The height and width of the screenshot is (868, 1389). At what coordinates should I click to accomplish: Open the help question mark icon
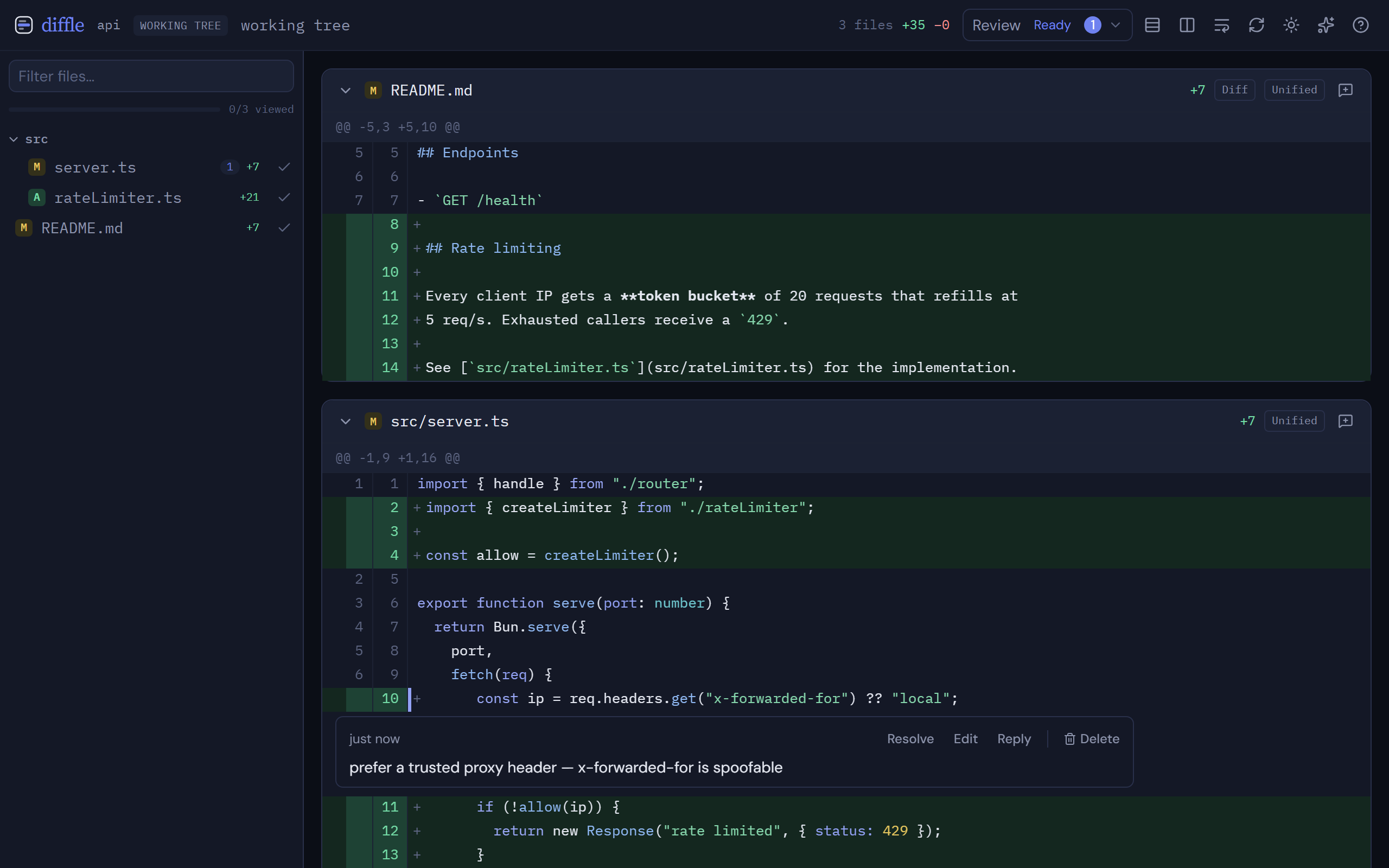(x=1360, y=25)
